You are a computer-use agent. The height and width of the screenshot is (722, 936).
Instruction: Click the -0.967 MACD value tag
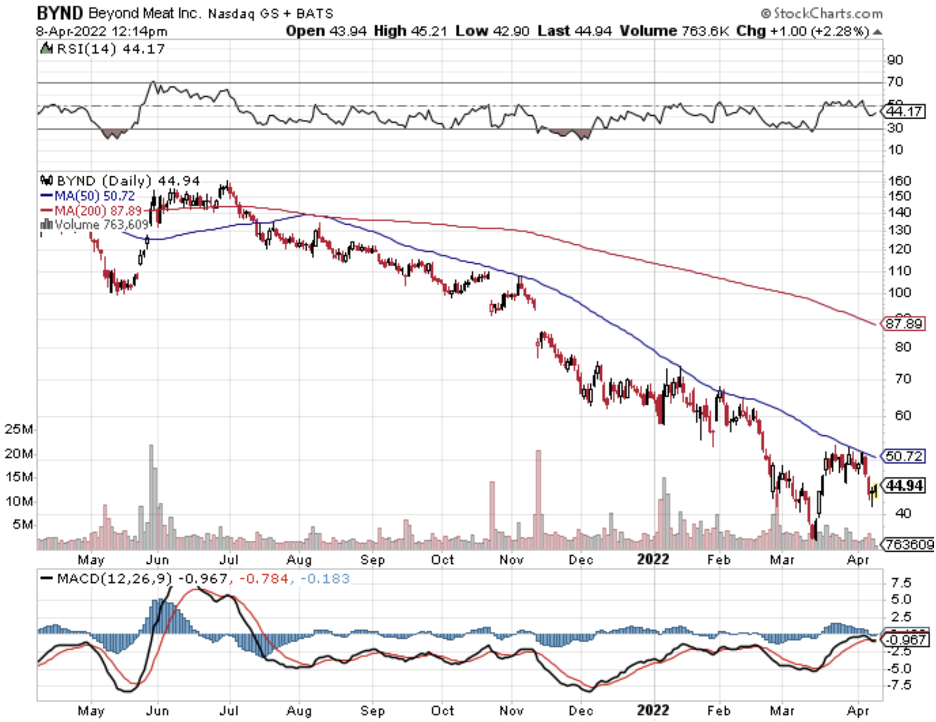(906, 640)
